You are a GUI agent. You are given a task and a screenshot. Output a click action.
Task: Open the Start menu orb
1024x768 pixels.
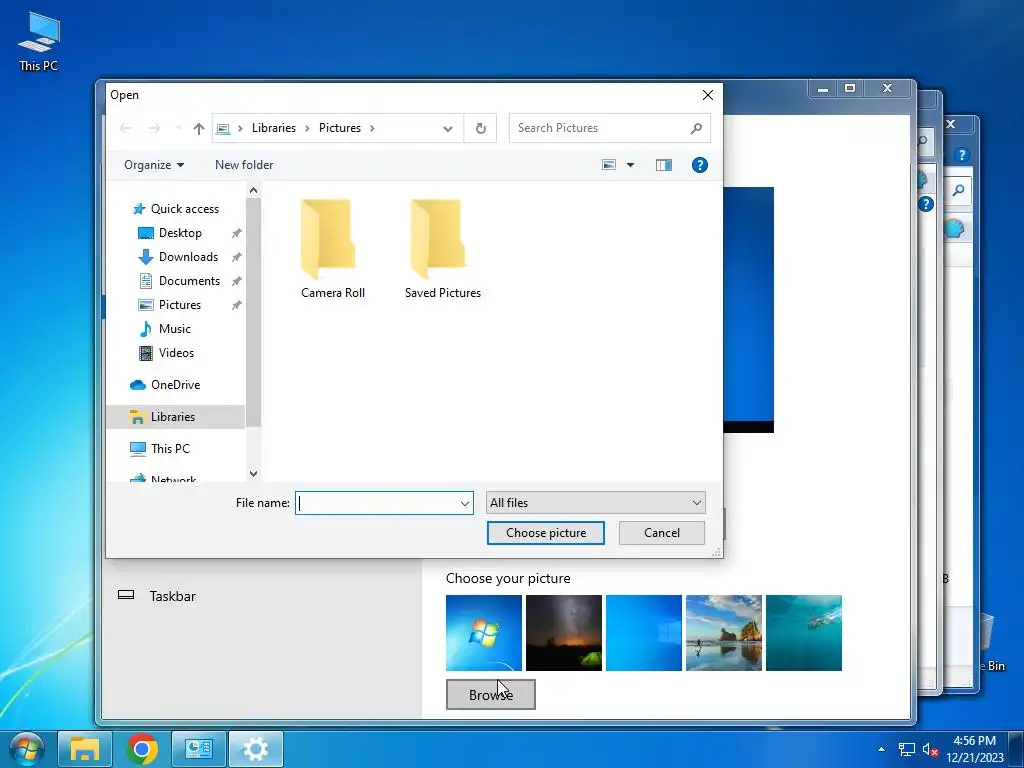(x=26, y=749)
